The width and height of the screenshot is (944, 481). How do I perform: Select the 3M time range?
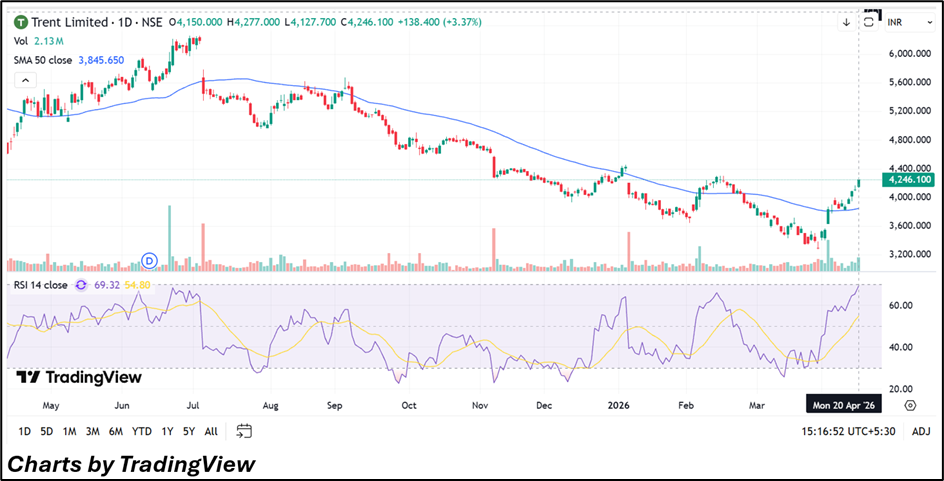tap(92, 431)
